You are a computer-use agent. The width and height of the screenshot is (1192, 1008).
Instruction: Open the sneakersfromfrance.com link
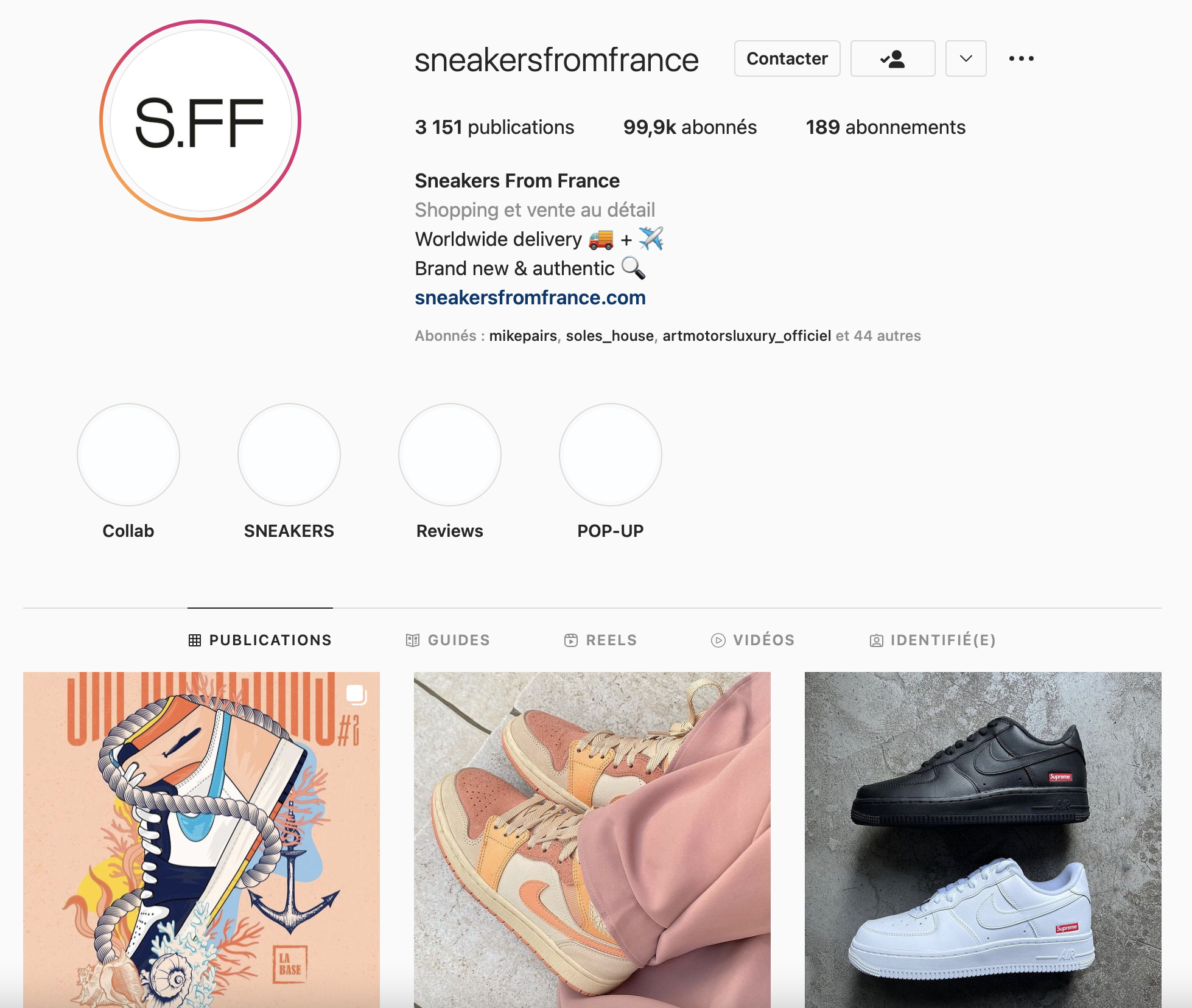pyautogui.click(x=530, y=298)
